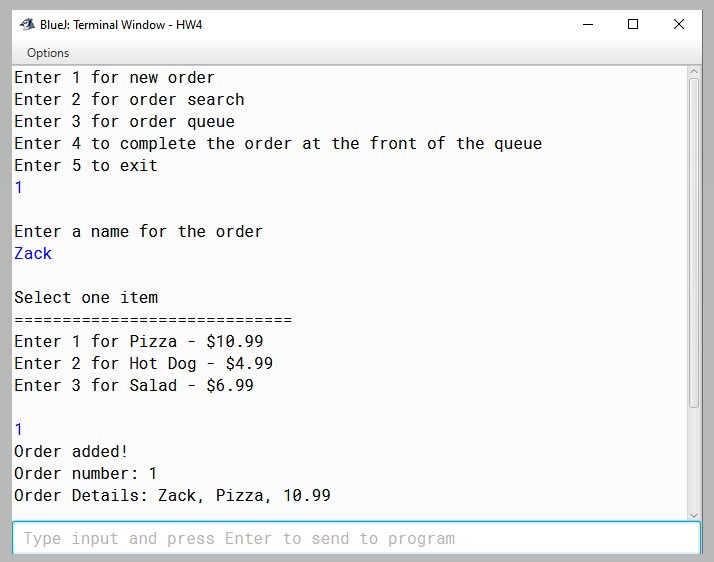Click the terminal input field

click(x=356, y=538)
